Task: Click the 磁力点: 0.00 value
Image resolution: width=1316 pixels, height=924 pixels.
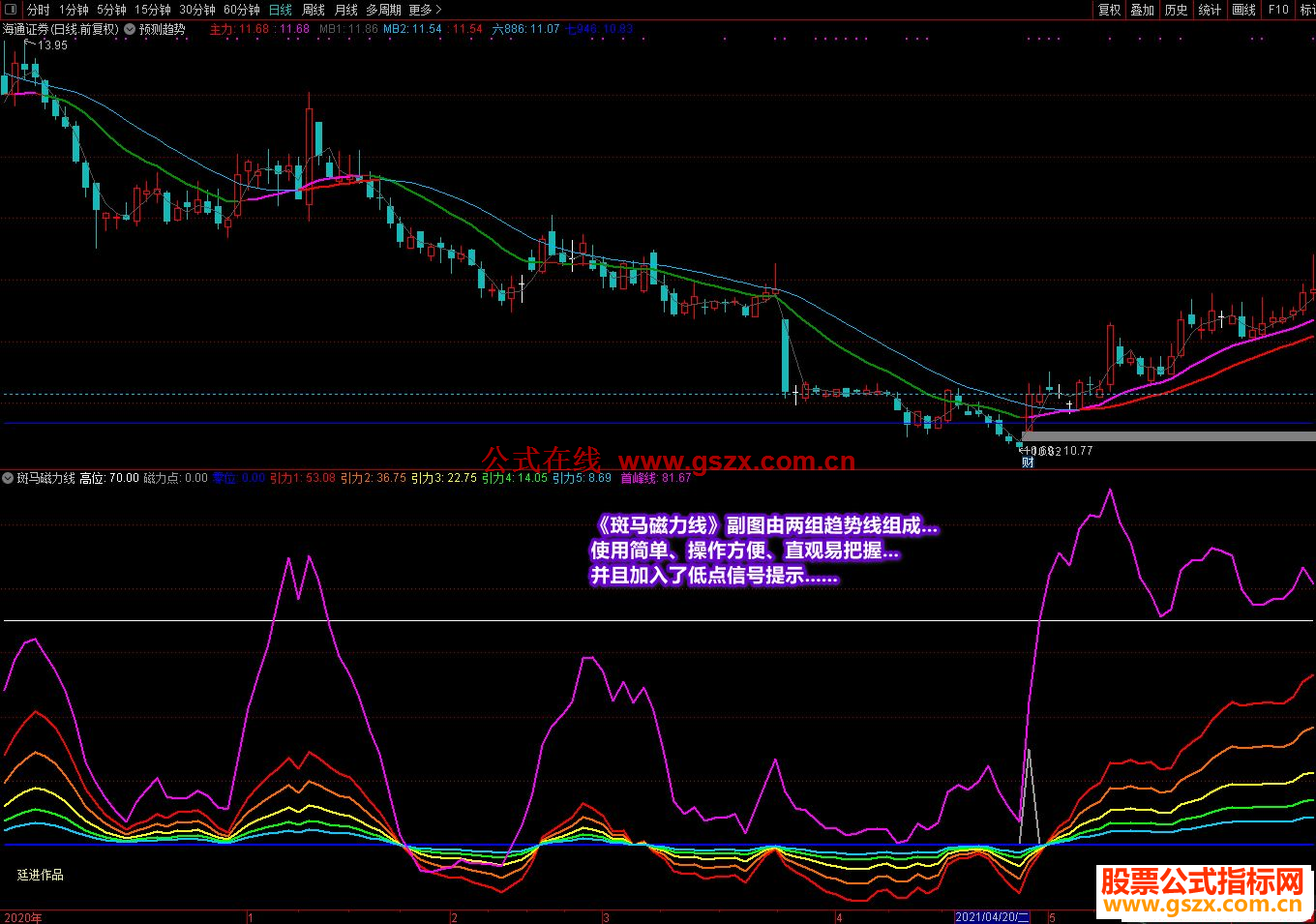Action: pyautogui.click(x=176, y=478)
